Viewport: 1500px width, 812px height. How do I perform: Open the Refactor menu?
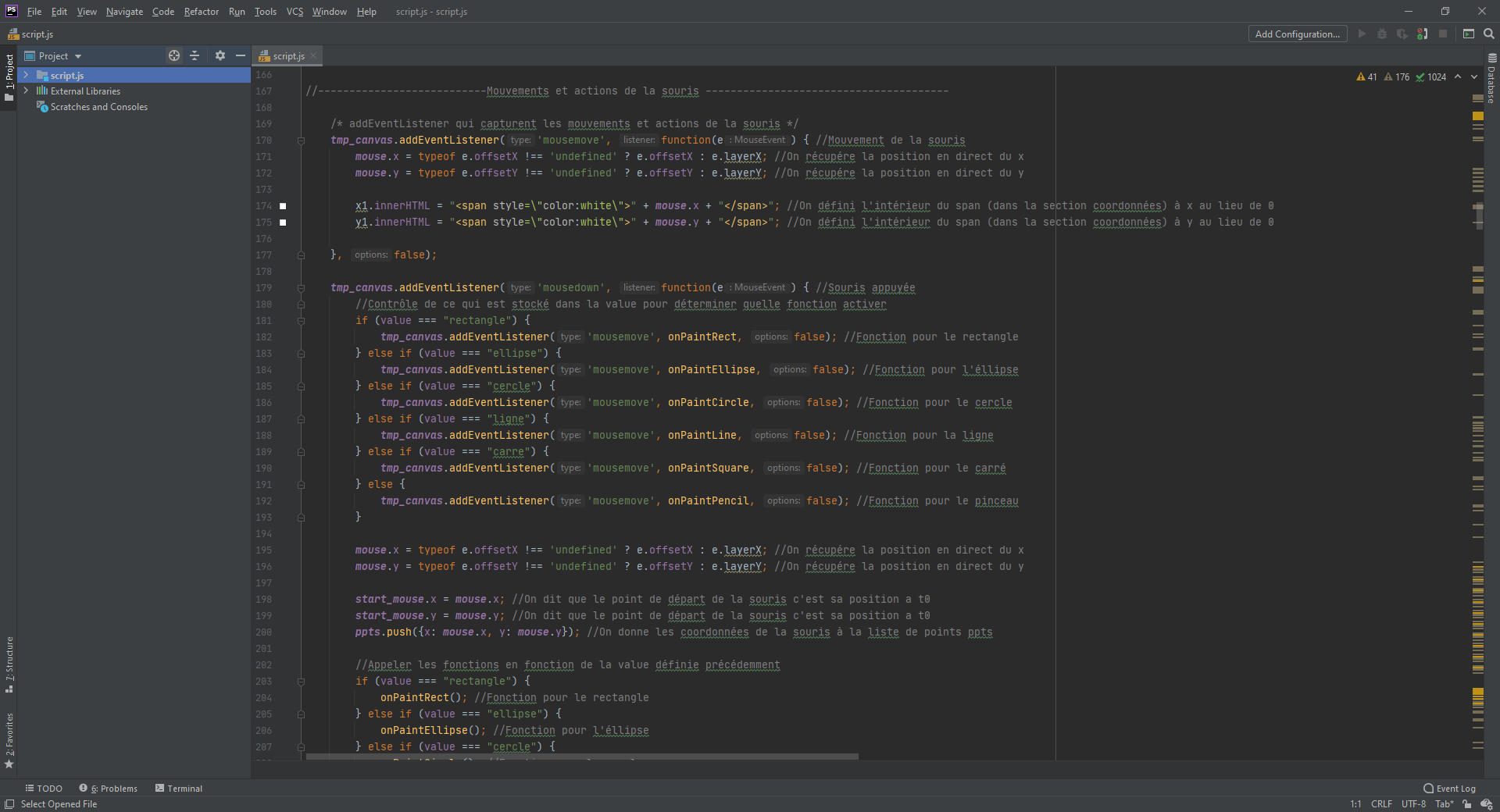pyautogui.click(x=201, y=12)
